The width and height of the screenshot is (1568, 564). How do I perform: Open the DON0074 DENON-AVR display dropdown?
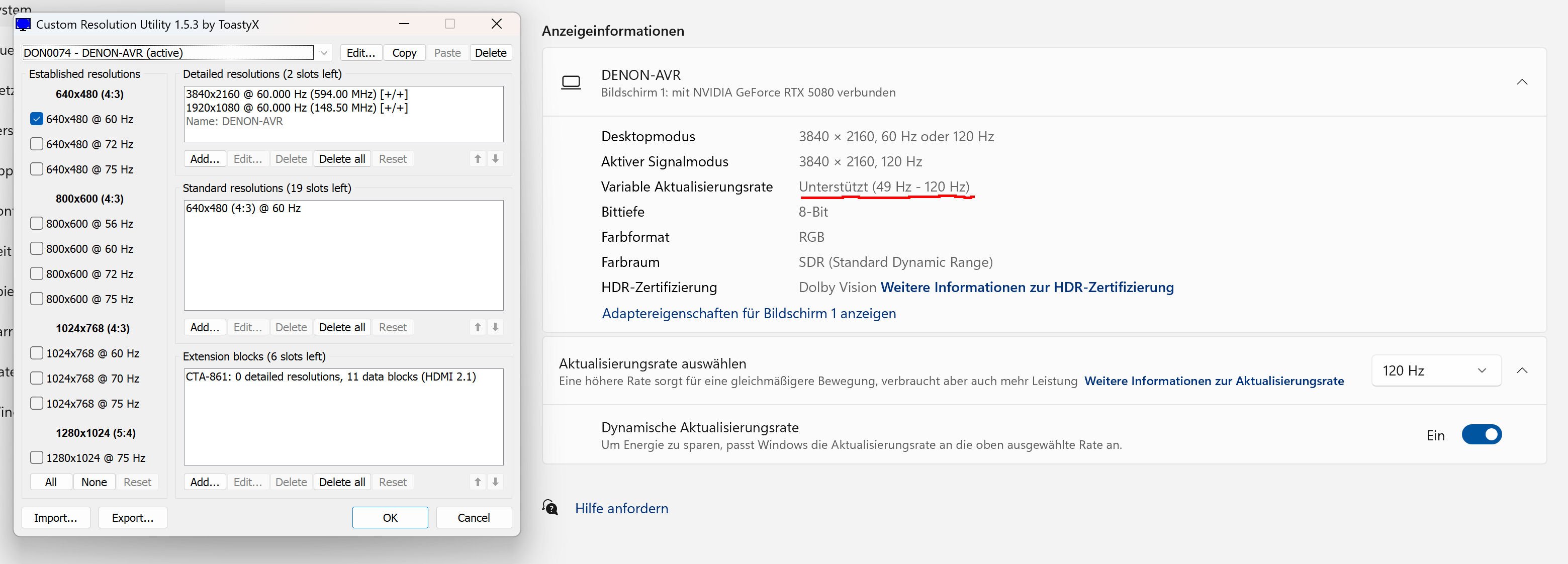click(324, 53)
